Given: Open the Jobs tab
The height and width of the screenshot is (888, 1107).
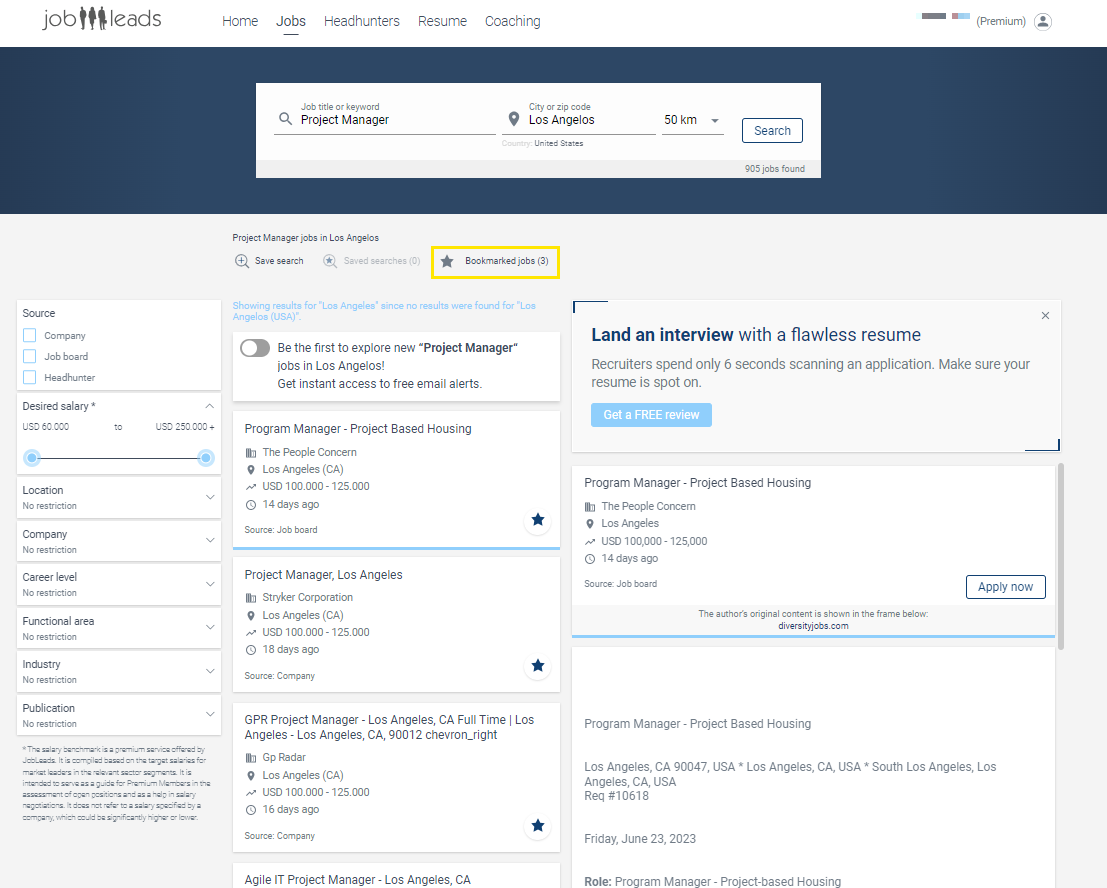Looking at the screenshot, I should tap(291, 21).
